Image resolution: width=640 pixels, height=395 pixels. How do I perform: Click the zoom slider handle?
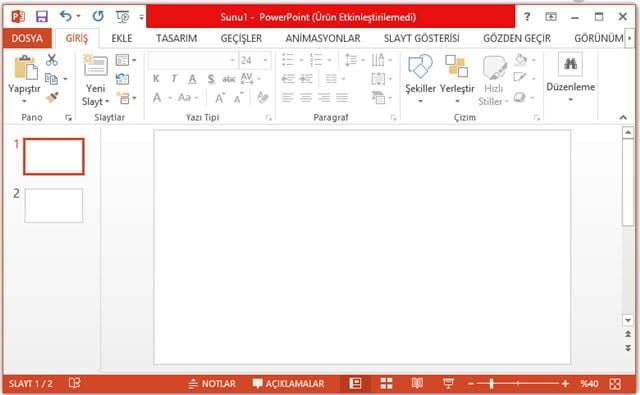[x=491, y=383]
